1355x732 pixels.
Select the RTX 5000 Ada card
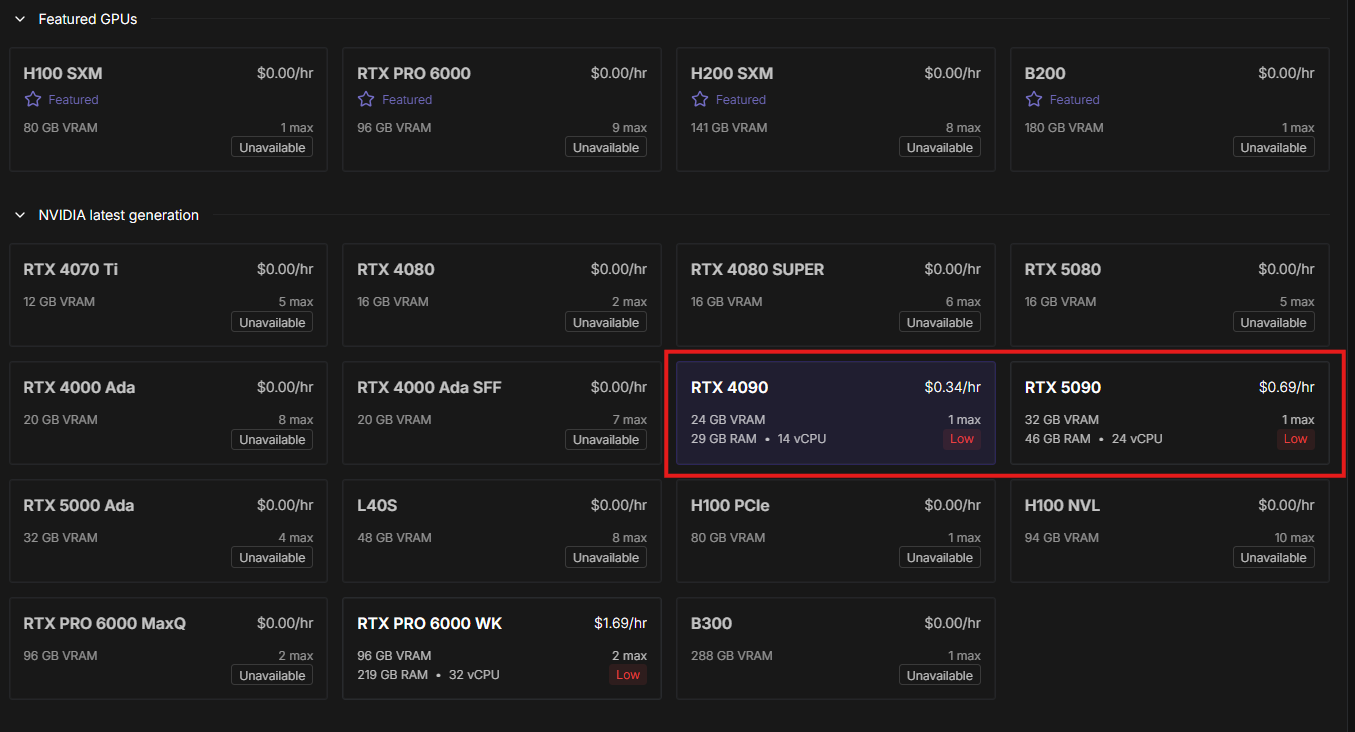[x=168, y=531]
